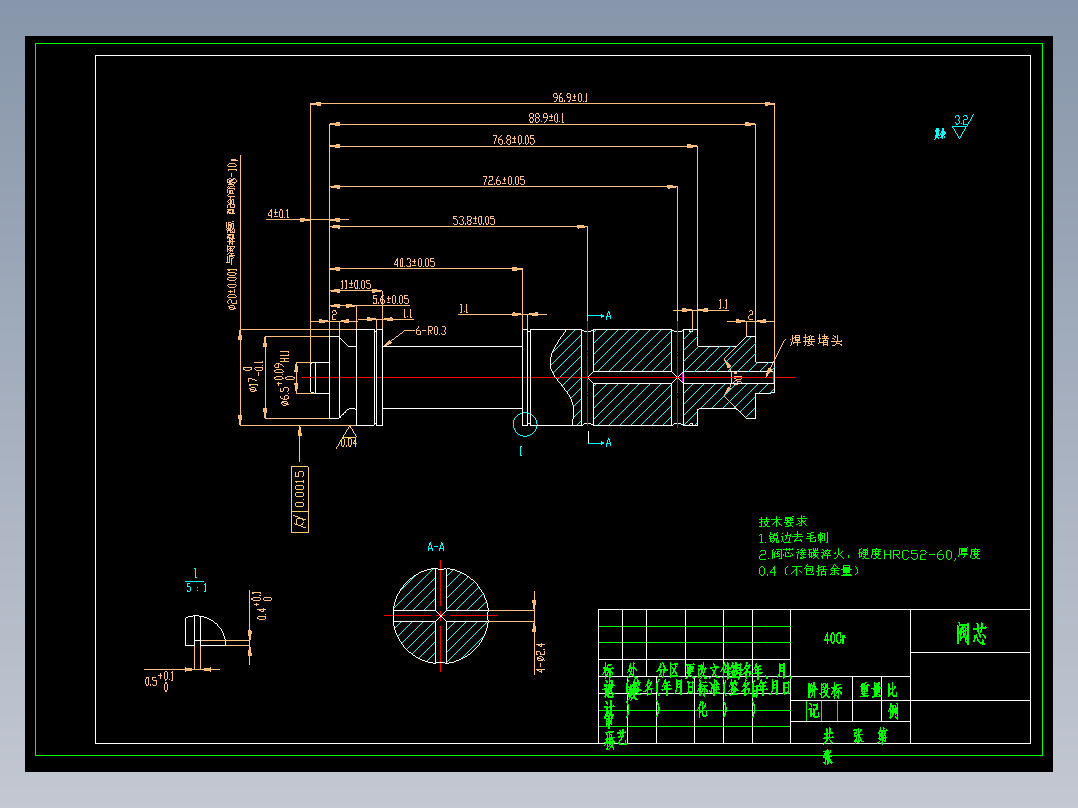Select the 96.9±0.1 overall length dimension
This screenshot has height=808, width=1078.
(x=570, y=98)
